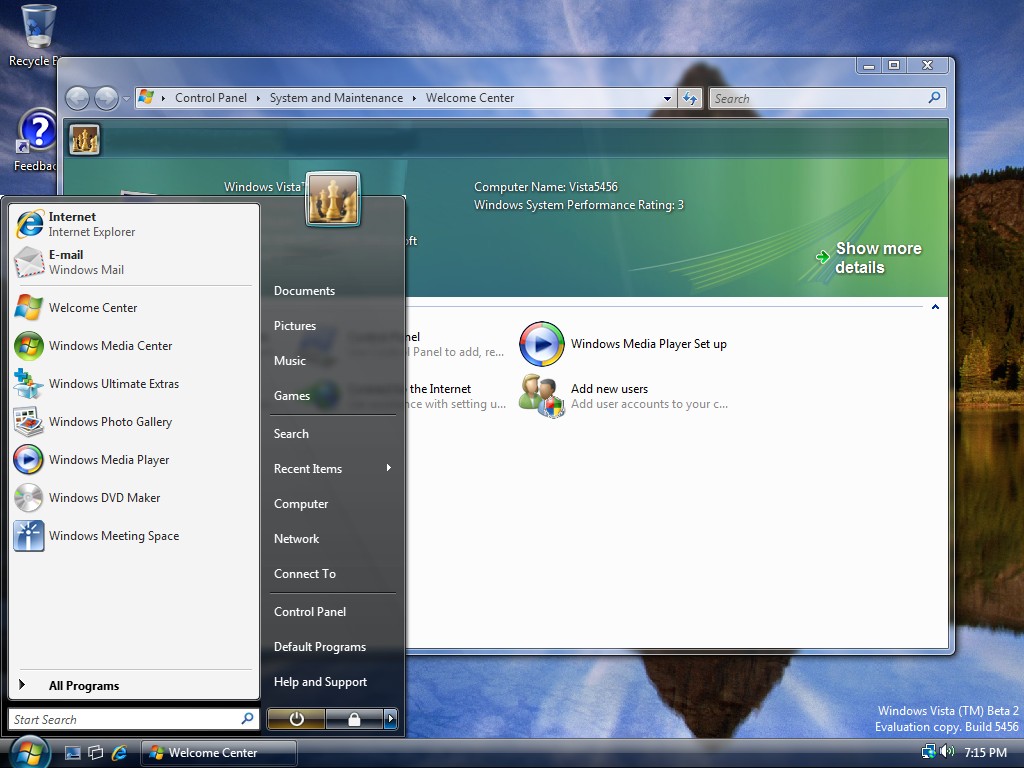Click network icon in system tray
The width and height of the screenshot is (1024, 768).
click(928, 752)
